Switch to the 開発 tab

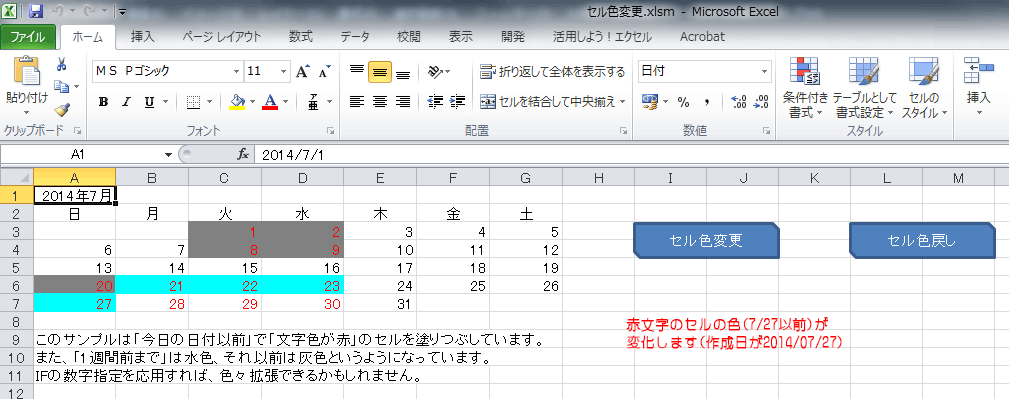click(513, 37)
